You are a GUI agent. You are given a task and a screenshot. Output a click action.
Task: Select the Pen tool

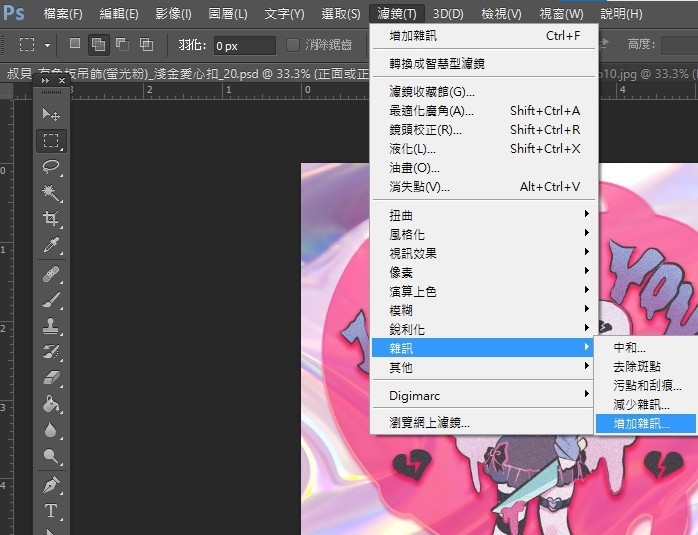click(x=51, y=485)
